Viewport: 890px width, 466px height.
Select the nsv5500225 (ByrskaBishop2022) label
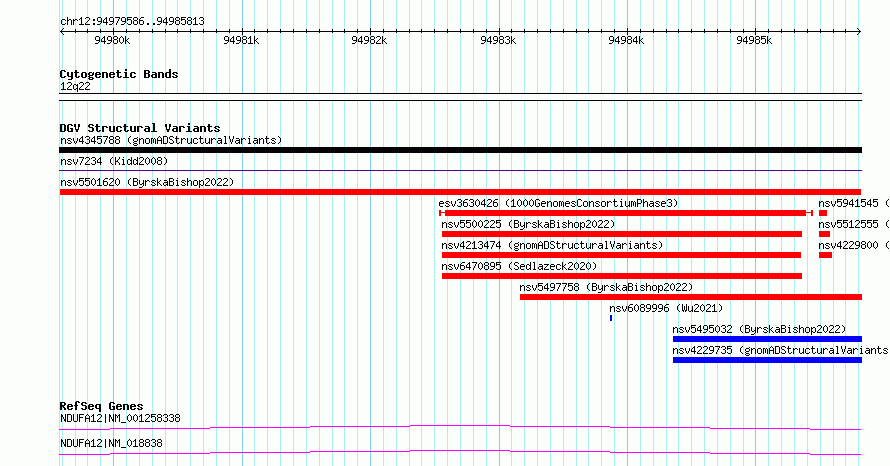528,224
